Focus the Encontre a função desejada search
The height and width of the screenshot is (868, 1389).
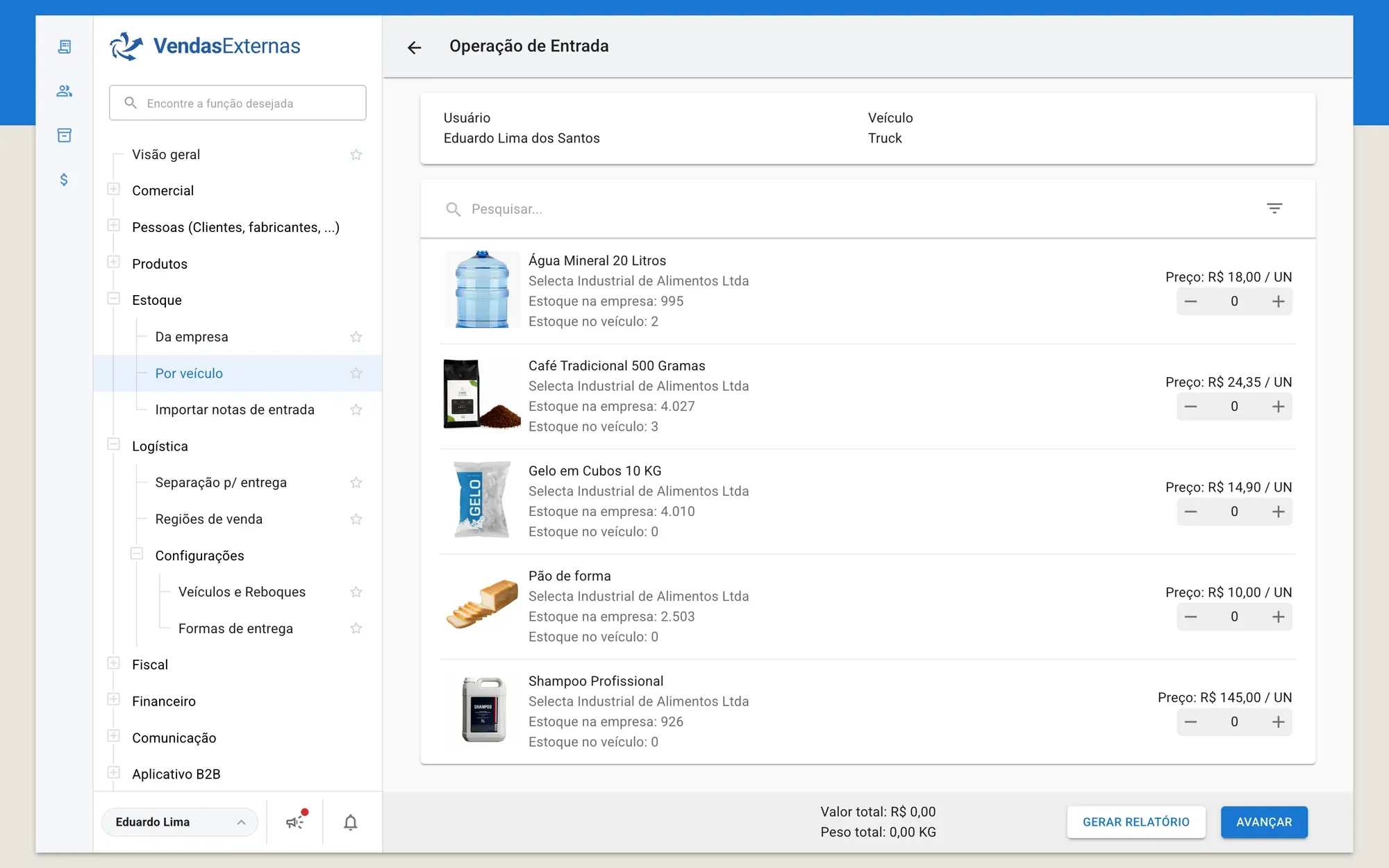tap(238, 103)
